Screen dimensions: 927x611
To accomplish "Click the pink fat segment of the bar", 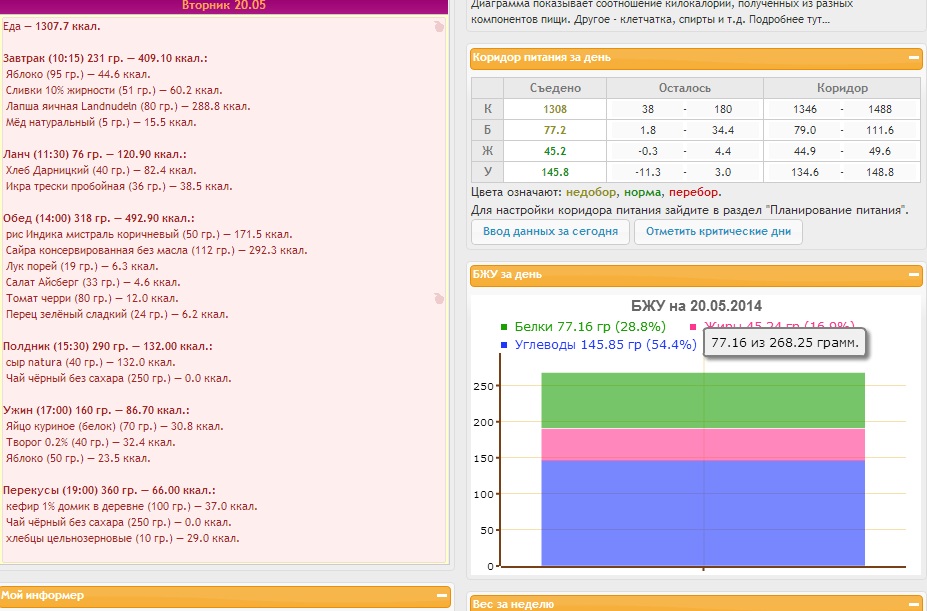I will point(703,444).
